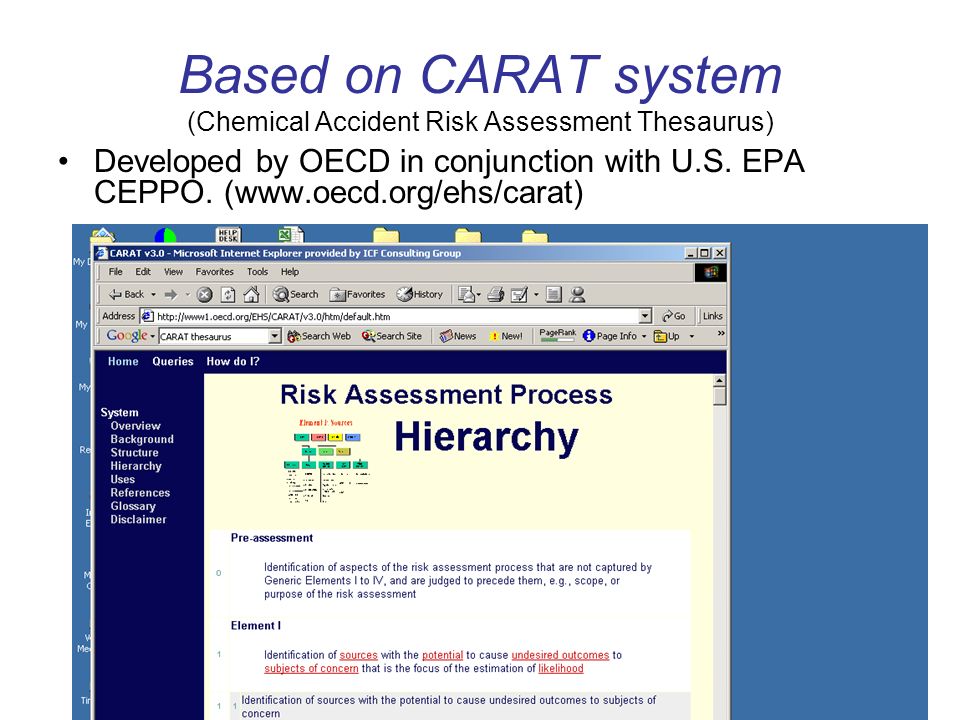Image resolution: width=960 pixels, height=720 pixels.
Task: Open the Structure sidebar link
Action: click(x=134, y=453)
